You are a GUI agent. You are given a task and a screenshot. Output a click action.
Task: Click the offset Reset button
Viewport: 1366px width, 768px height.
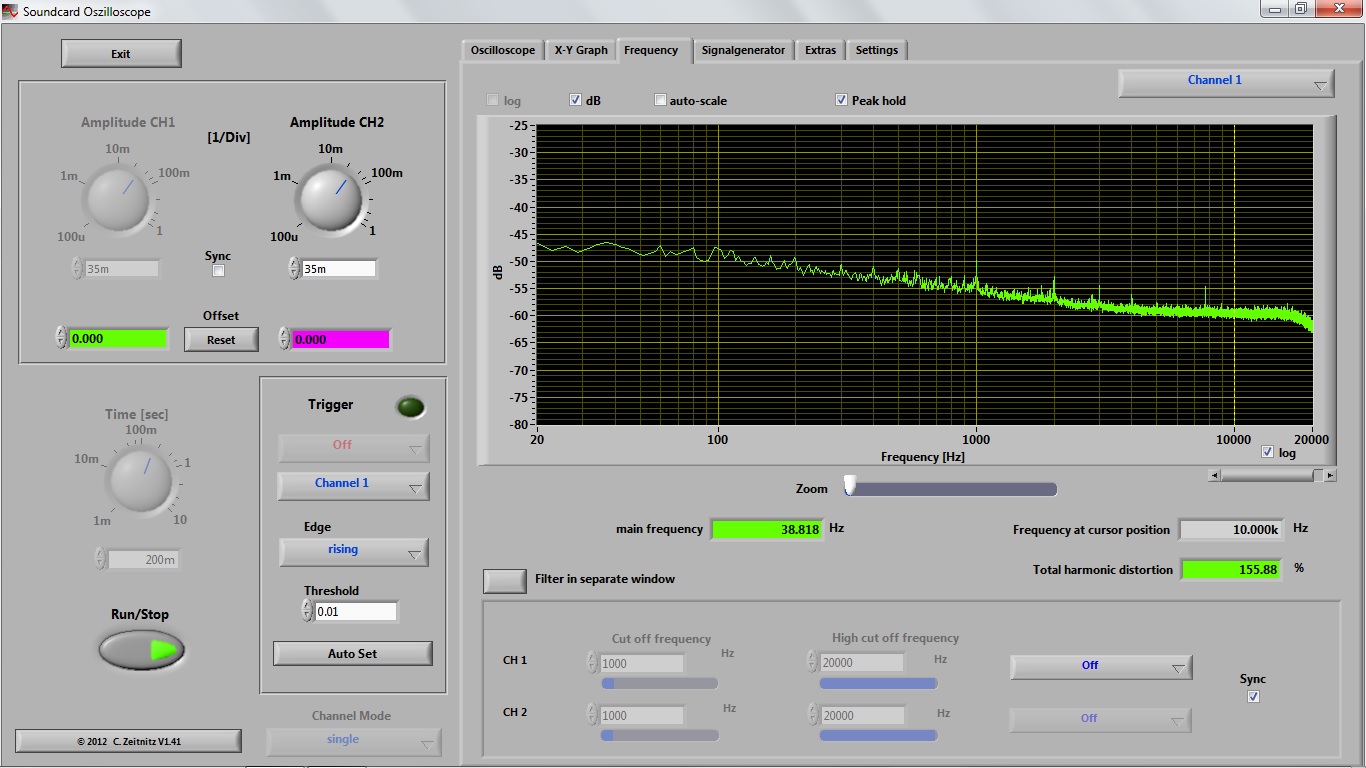point(221,340)
